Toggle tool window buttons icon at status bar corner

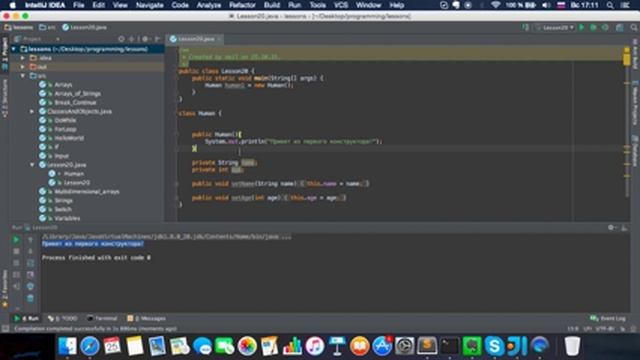pos(5,329)
